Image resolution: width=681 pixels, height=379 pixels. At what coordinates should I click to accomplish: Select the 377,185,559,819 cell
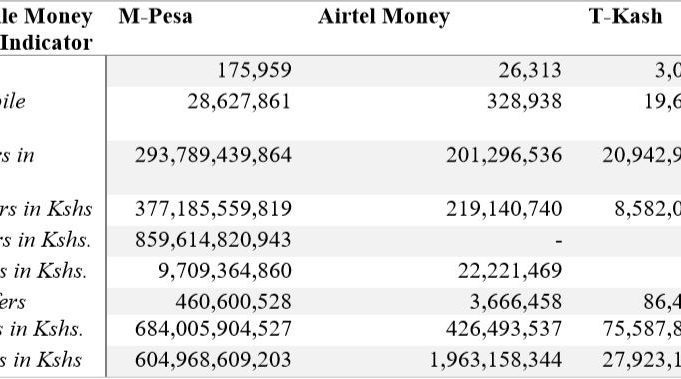pos(213,209)
